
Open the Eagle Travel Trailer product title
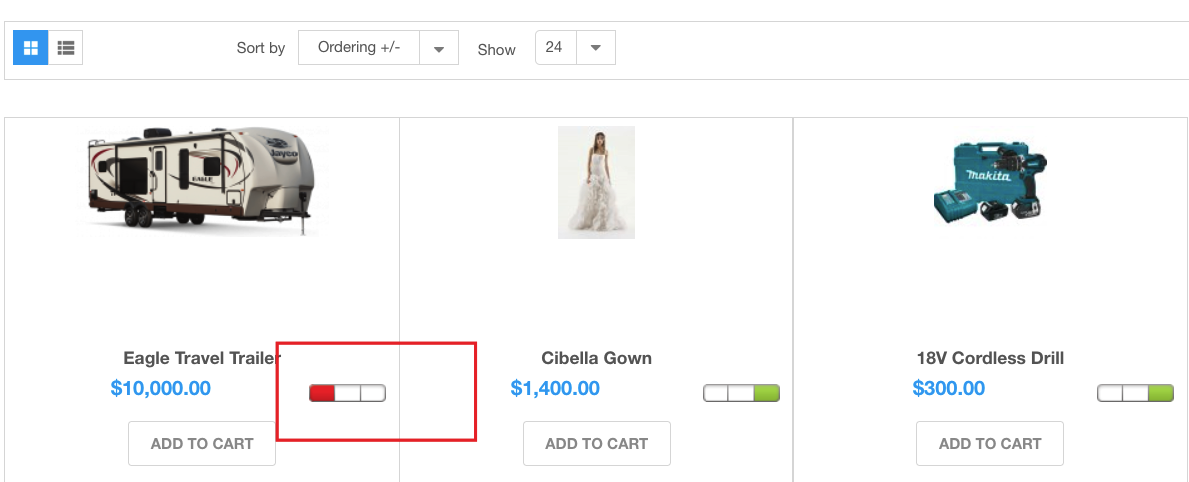coord(202,358)
